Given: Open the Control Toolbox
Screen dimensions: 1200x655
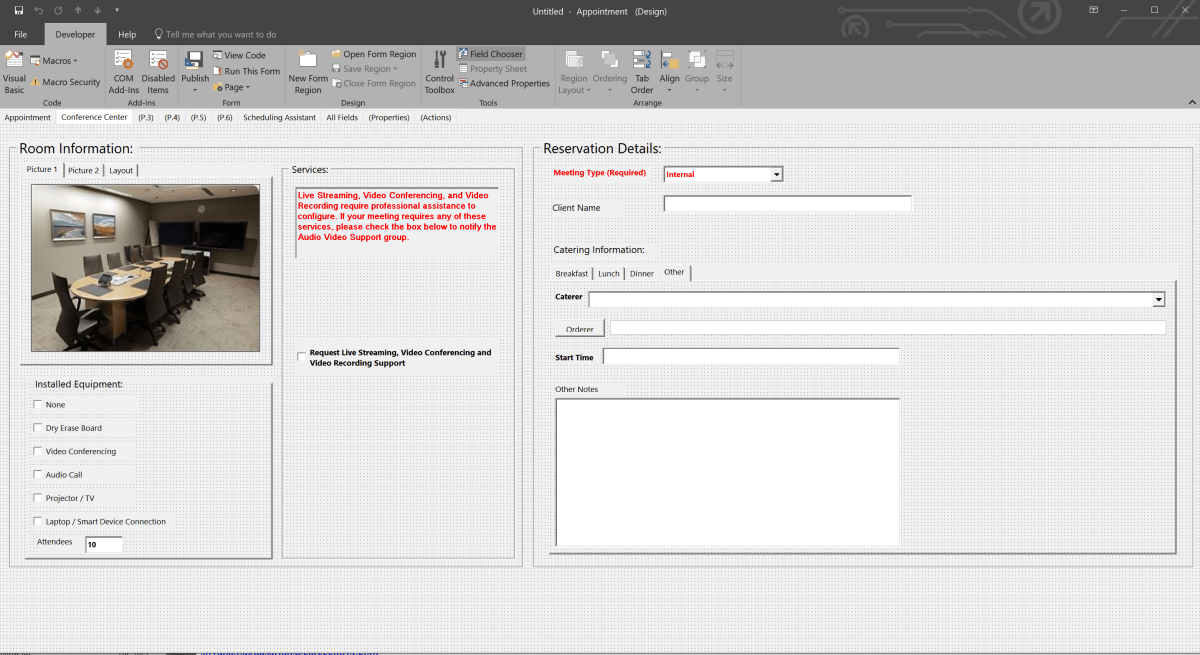Looking at the screenshot, I should (x=439, y=70).
